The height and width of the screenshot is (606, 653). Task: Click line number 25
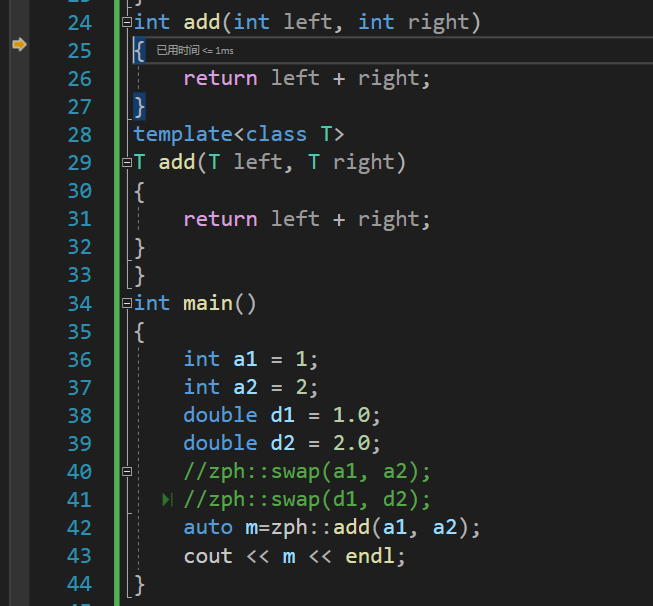pos(79,51)
